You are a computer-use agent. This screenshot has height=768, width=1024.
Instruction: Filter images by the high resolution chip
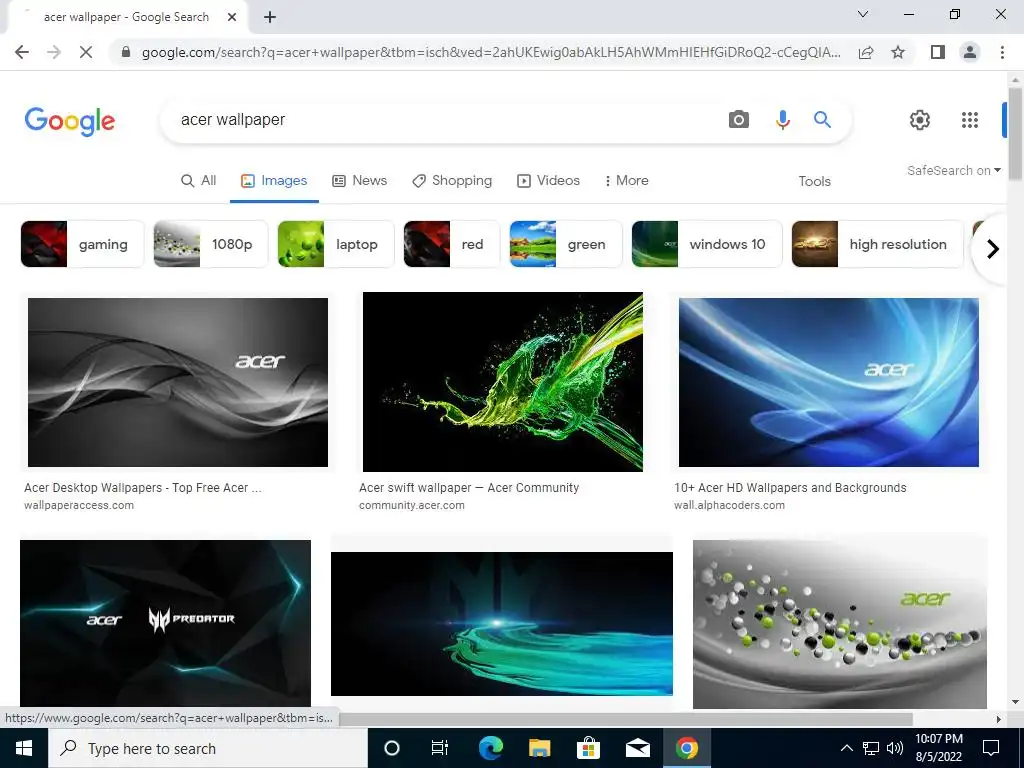pyautogui.click(x=877, y=244)
